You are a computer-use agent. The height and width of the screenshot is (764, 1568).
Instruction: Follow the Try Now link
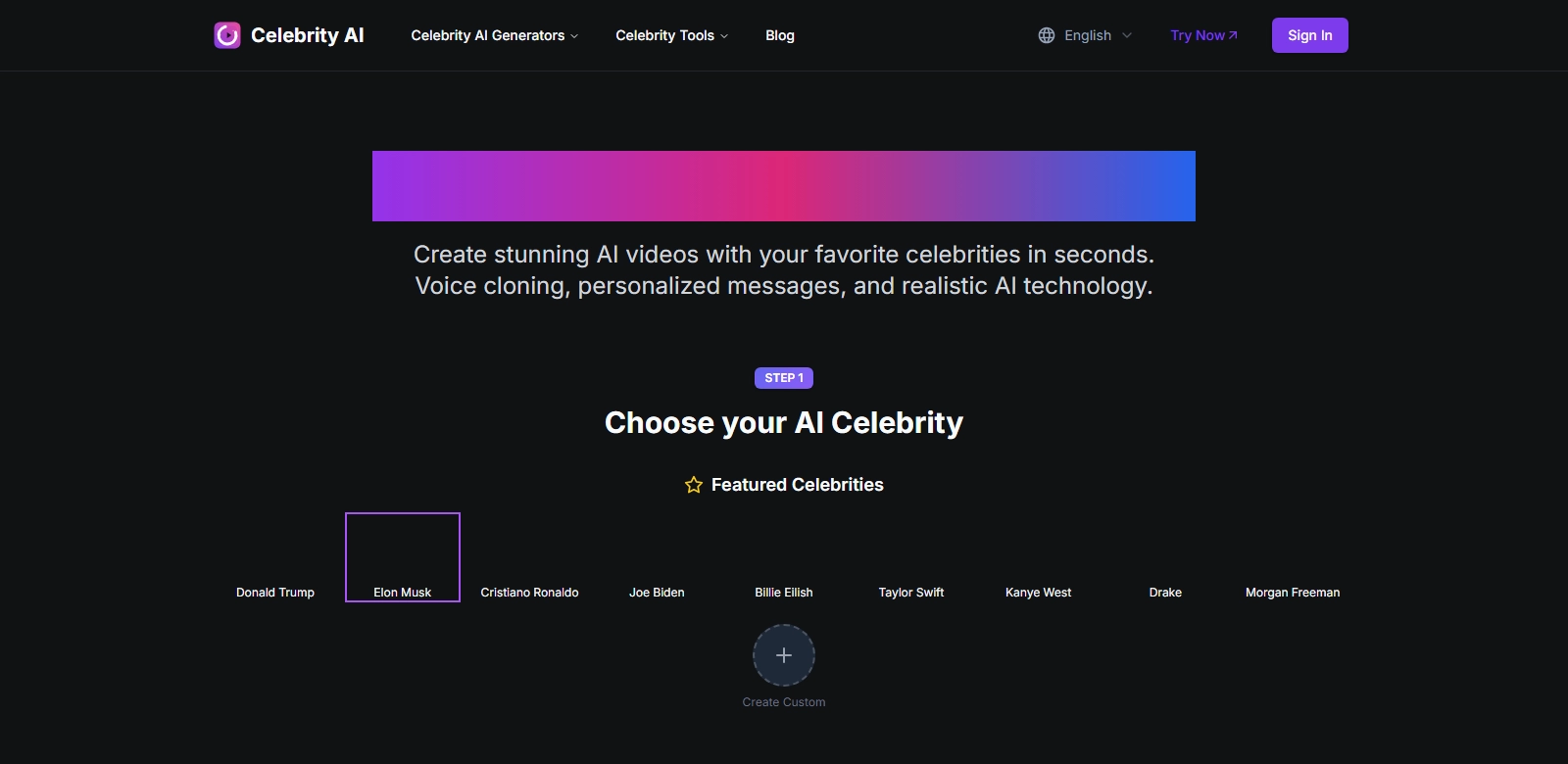click(x=1203, y=35)
